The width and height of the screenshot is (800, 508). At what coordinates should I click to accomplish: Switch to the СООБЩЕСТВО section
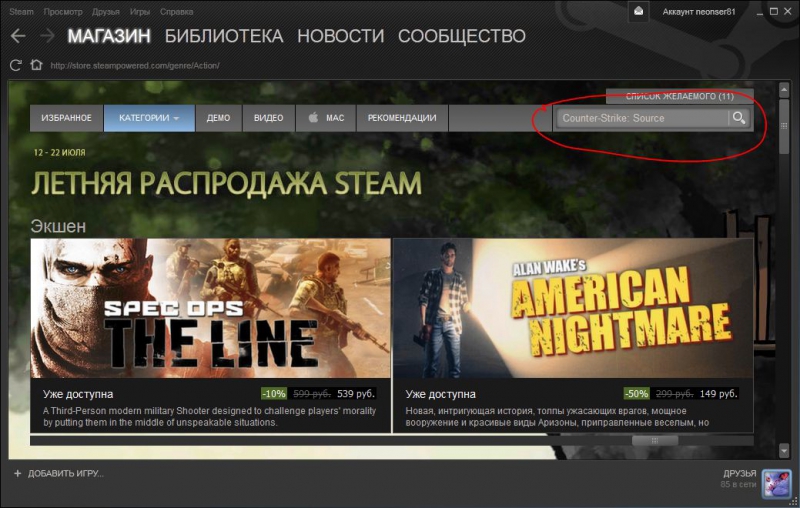coord(461,36)
